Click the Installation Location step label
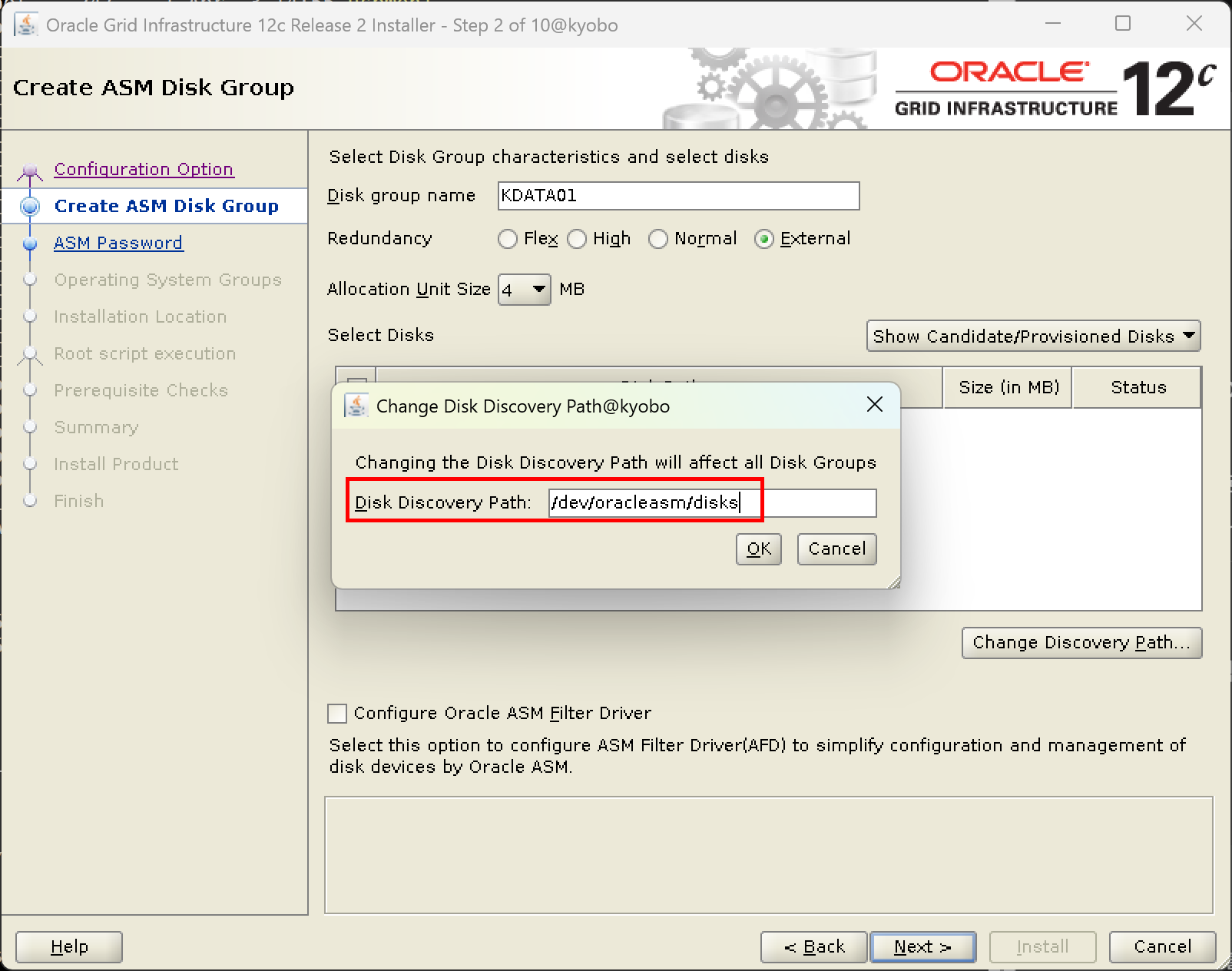This screenshot has width=1232, height=971. pos(141,316)
